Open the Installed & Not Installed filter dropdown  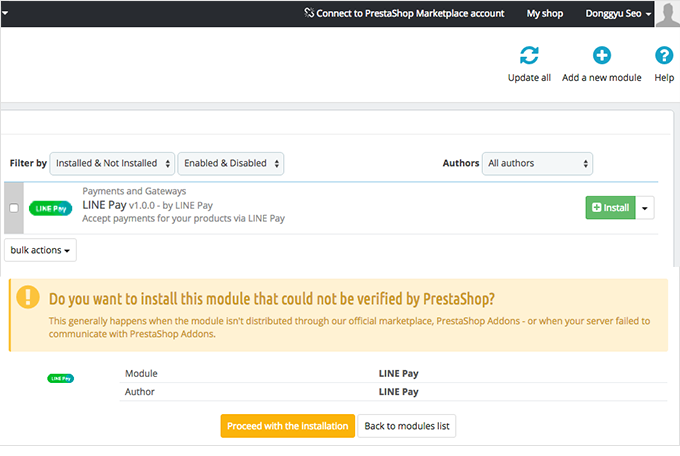point(112,164)
